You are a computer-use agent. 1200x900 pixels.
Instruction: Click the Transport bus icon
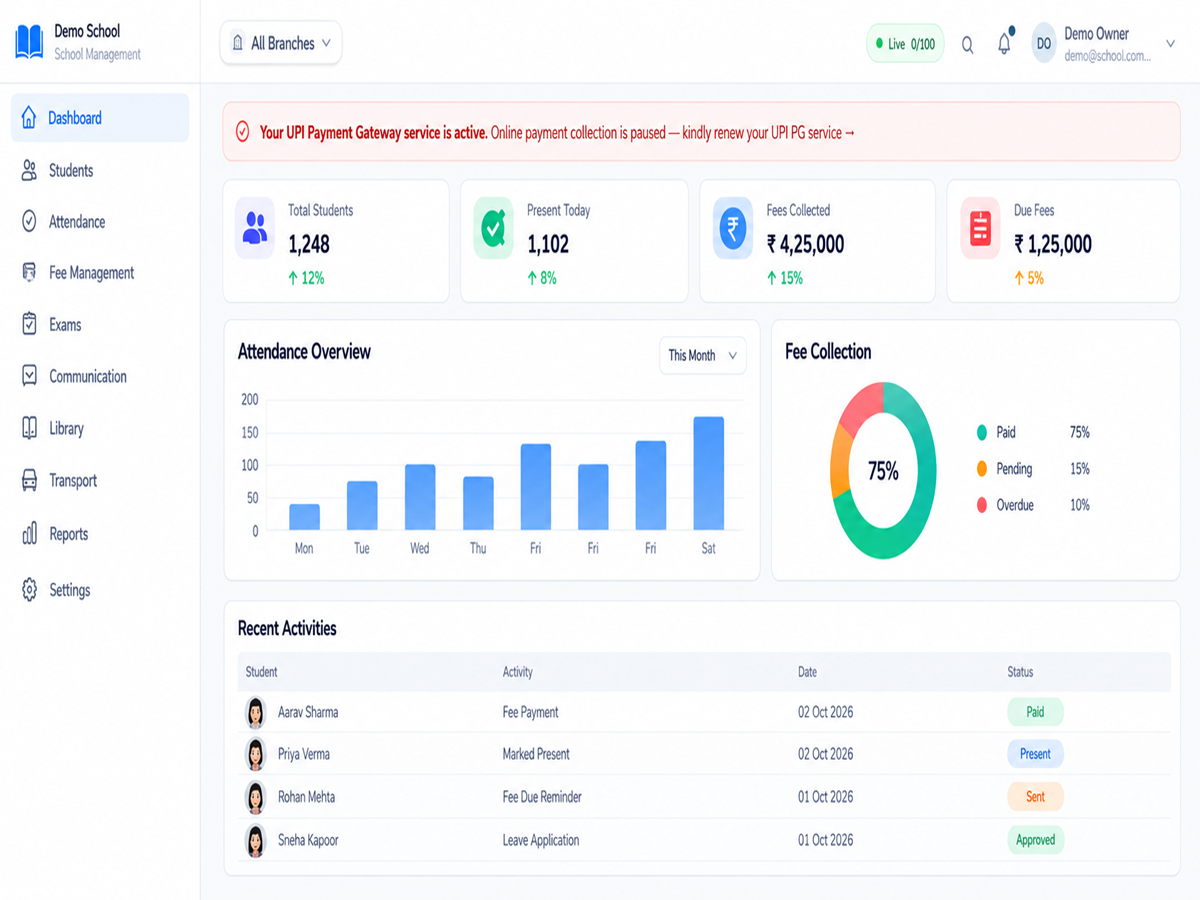(x=29, y=480)
